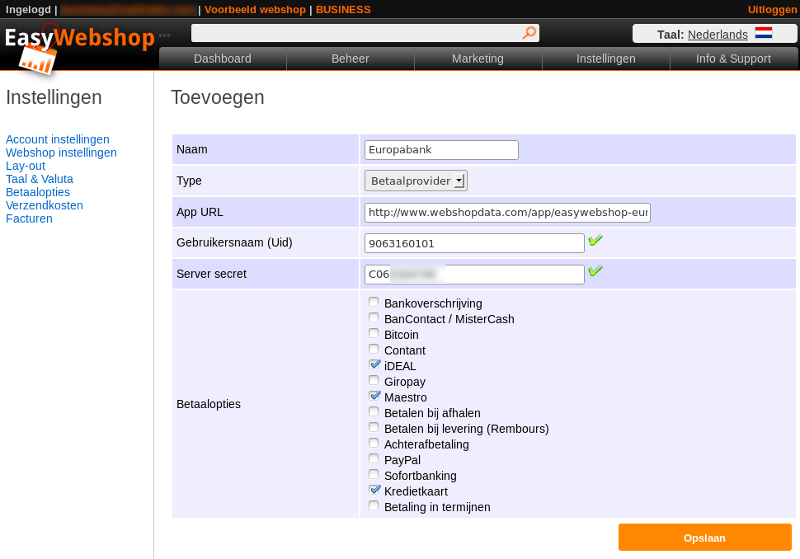Click the Dutch flag icon
This screenshot has height=559, width=800.
(x=763, y=33)
